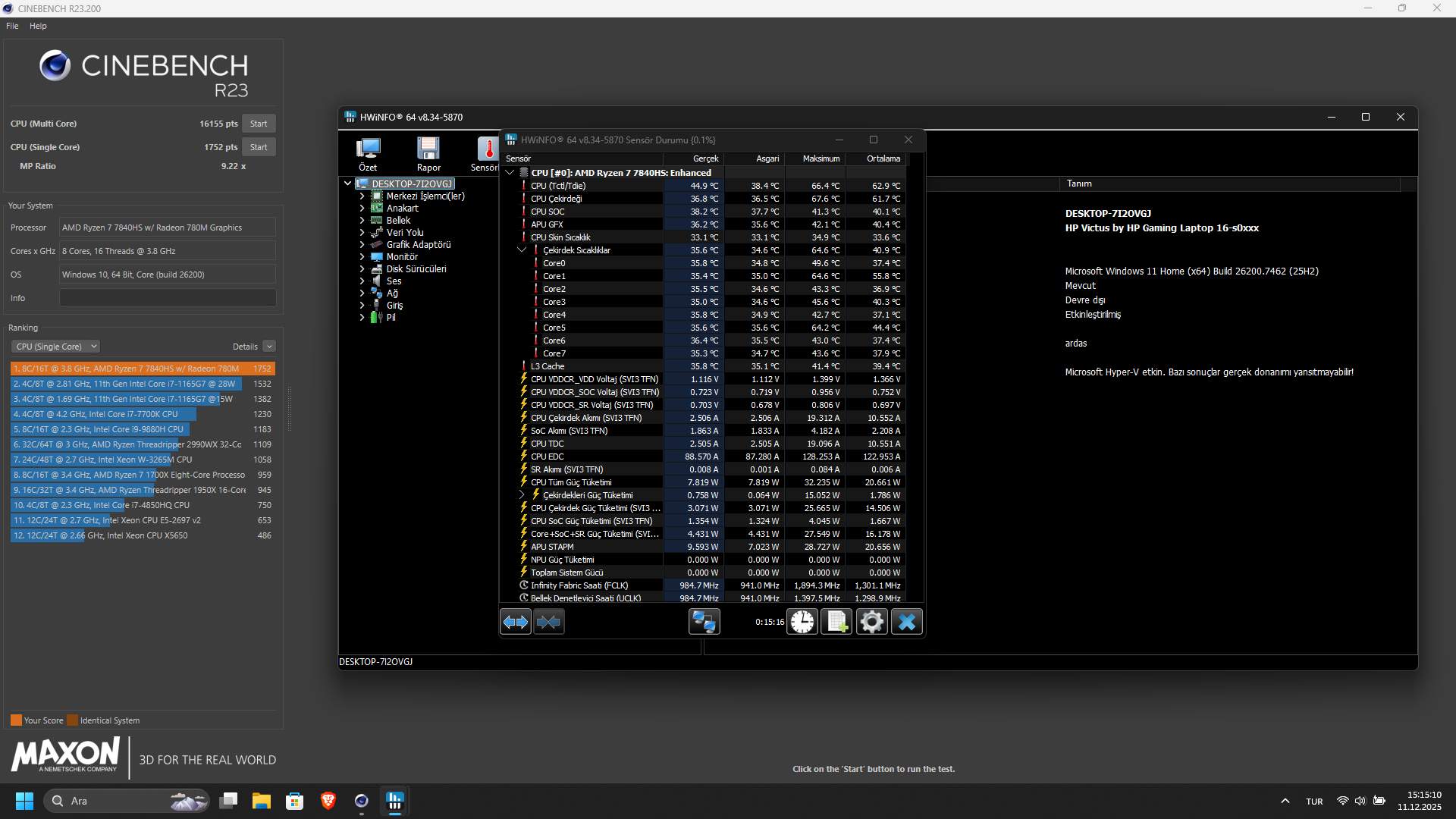Open the File menu in Cinebench
Screen dimensions: 1456x819
point(12,26)
